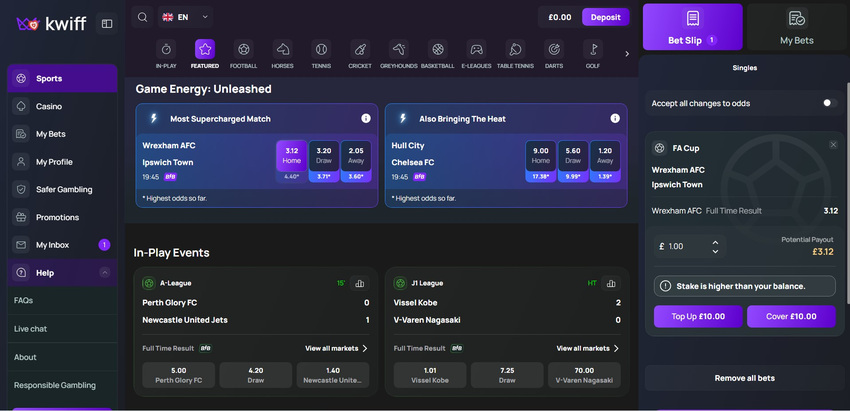Click the Top Up £10.00 button
Image resolution: width=850 pixels, height=411 pixels.
698,316
